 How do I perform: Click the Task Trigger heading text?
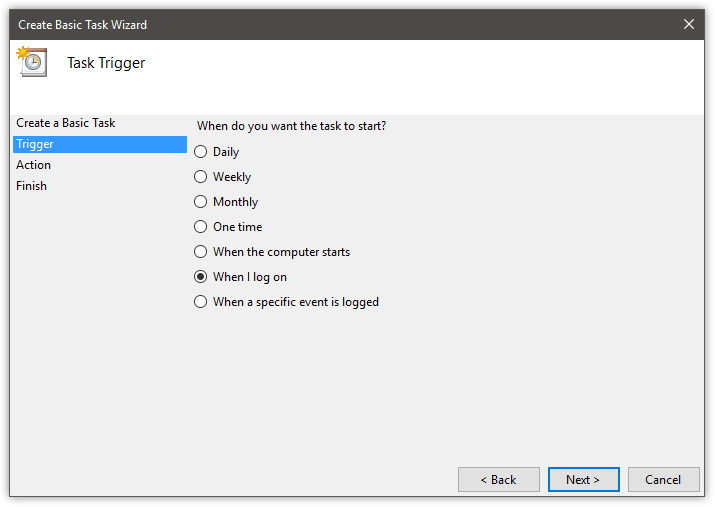pos(106,63)
